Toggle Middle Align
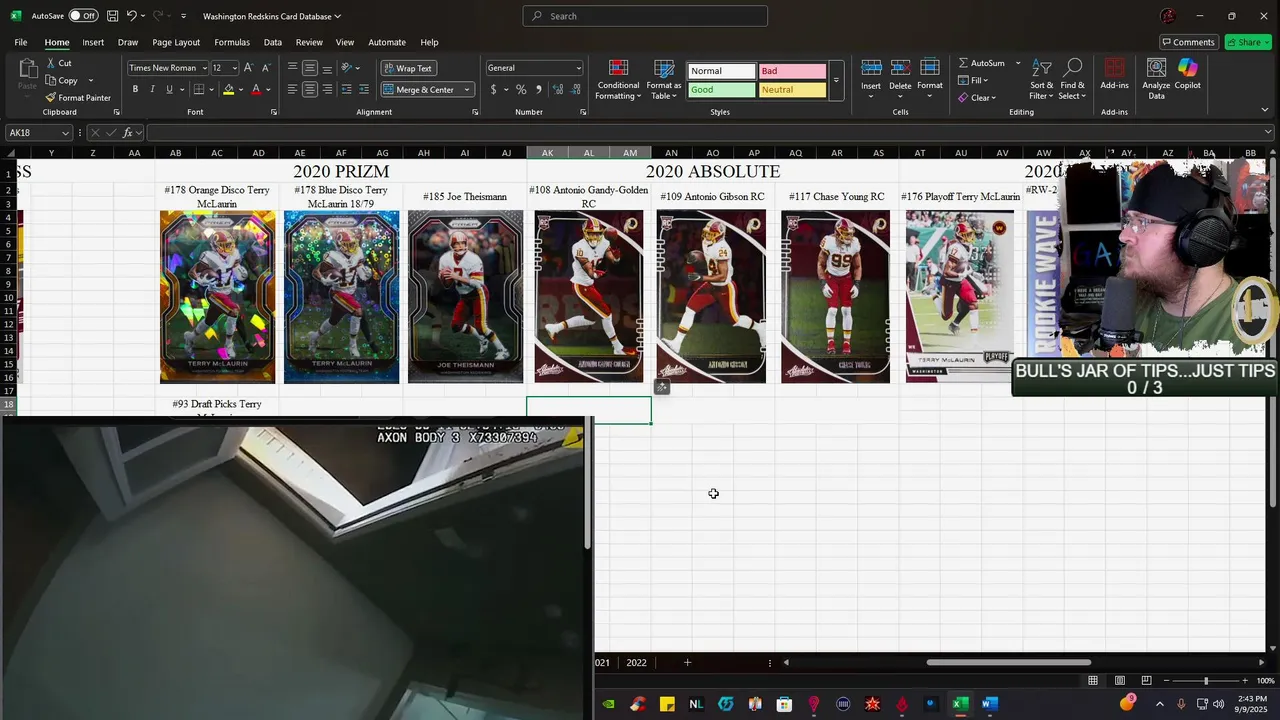This screenshot has height=720, width=1280. point(310,68)
